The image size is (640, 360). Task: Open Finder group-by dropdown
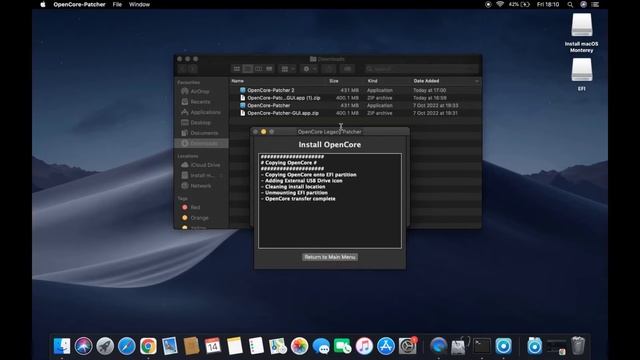[x=288, y=69]
